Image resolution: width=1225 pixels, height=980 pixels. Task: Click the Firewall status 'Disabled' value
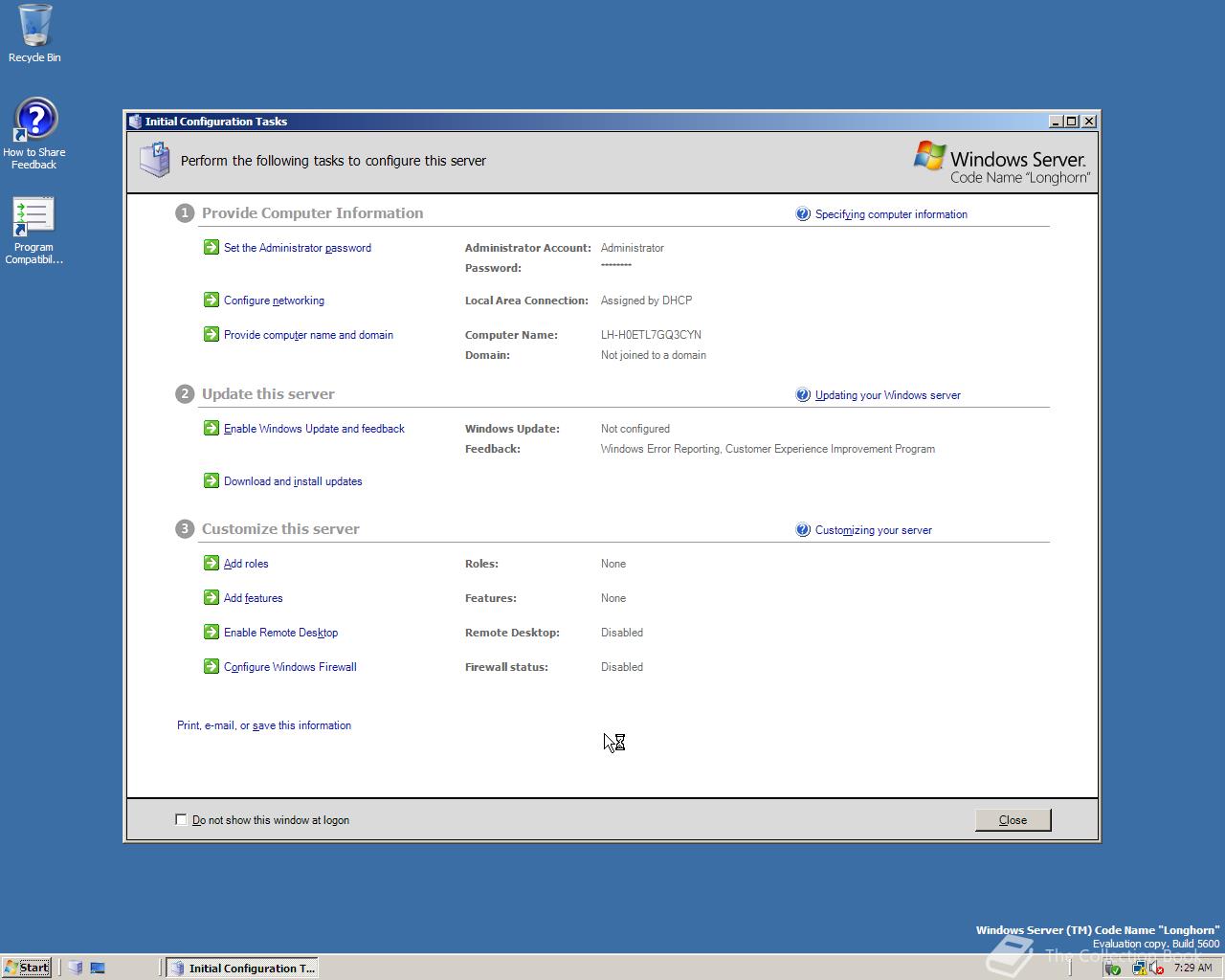click(621, 667)
